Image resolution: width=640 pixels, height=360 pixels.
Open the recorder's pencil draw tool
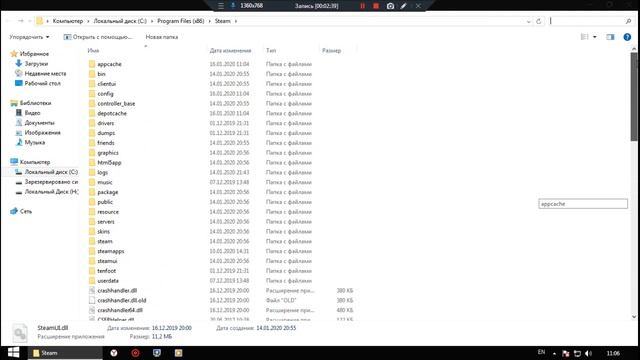pos(404,6)
